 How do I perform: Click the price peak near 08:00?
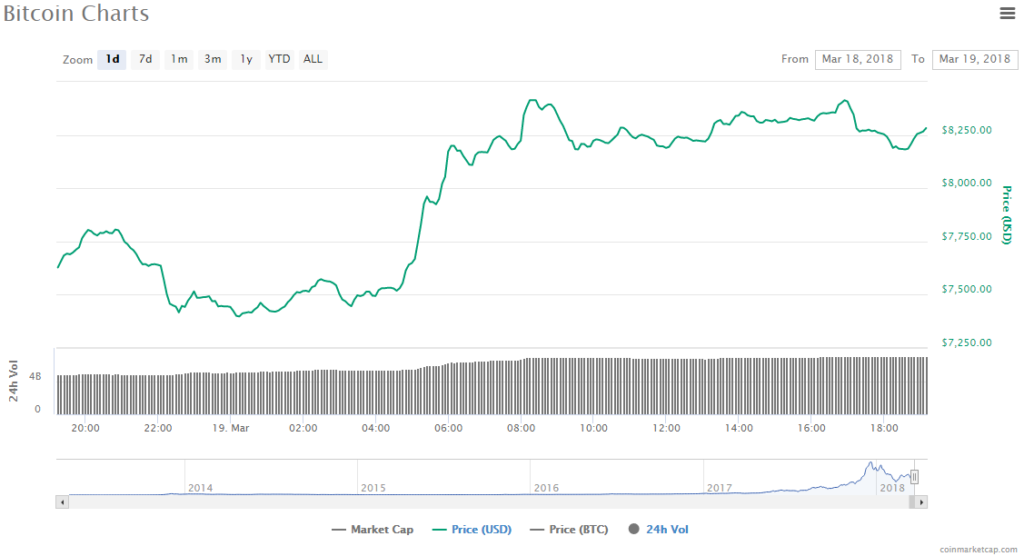point(532,101)
